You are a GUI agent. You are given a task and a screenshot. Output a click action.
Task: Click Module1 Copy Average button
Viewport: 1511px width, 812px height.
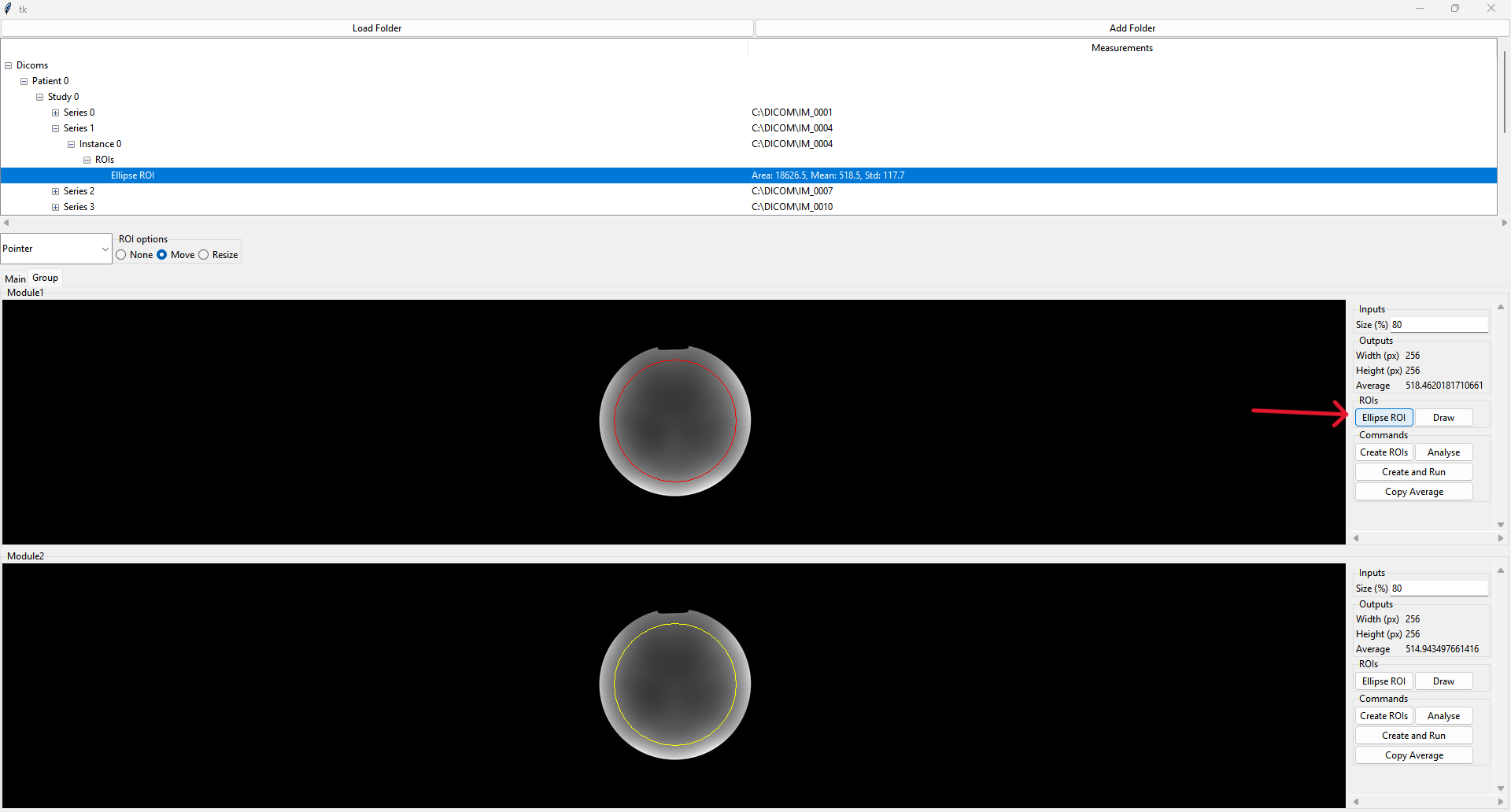pyautogui.click(x=1413, y=492)
